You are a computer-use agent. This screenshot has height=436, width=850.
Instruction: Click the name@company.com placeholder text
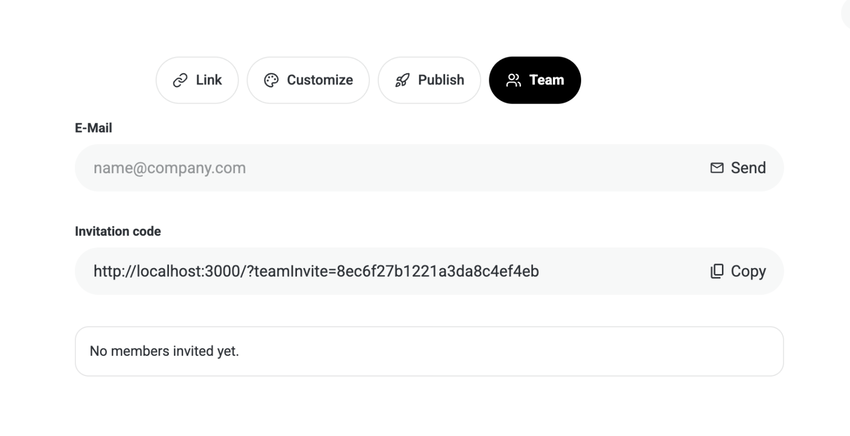tap(169, 168)
